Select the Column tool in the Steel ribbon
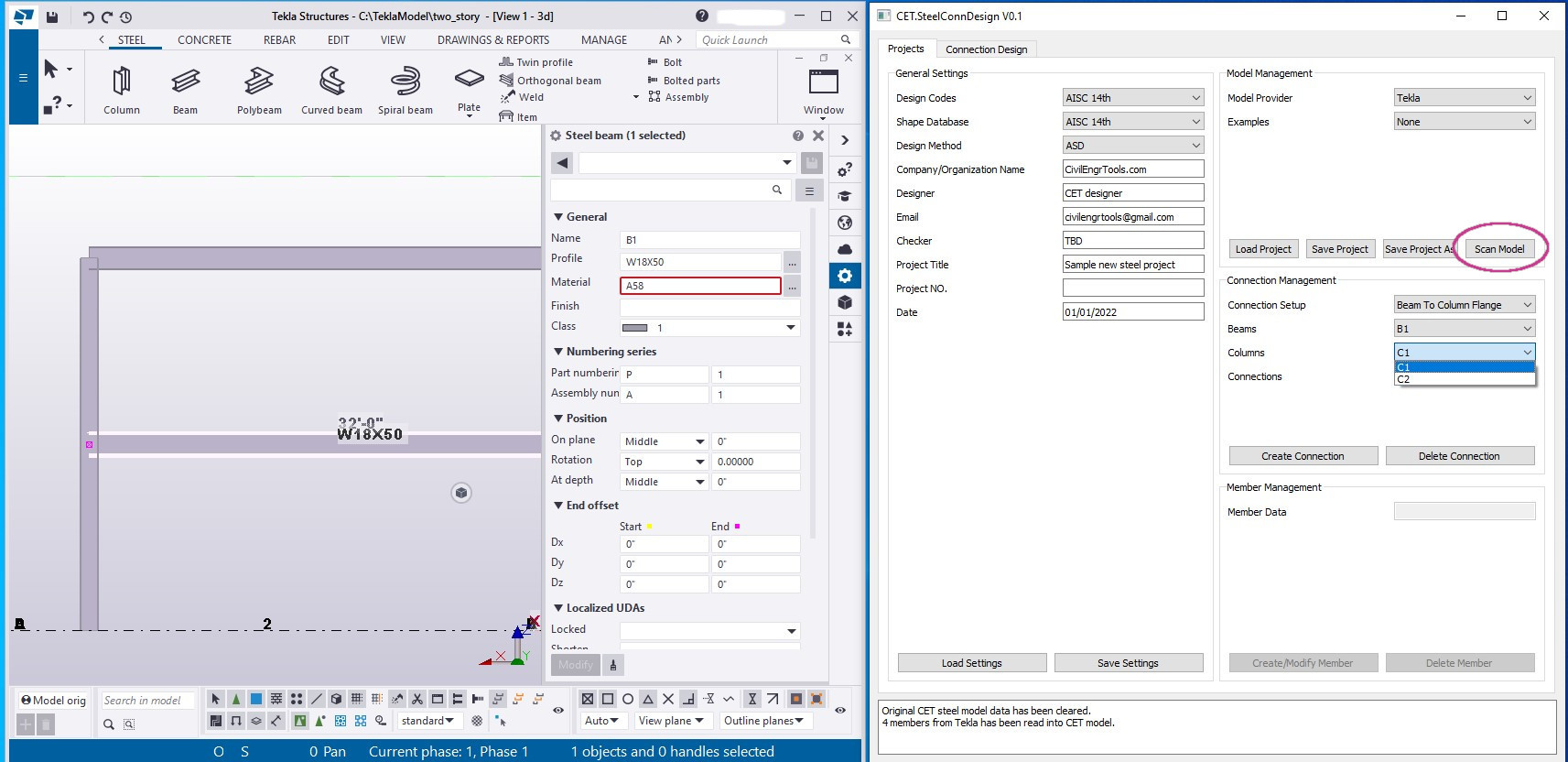This screenshot has width=1568, height=762. click(x=122, y=90)
